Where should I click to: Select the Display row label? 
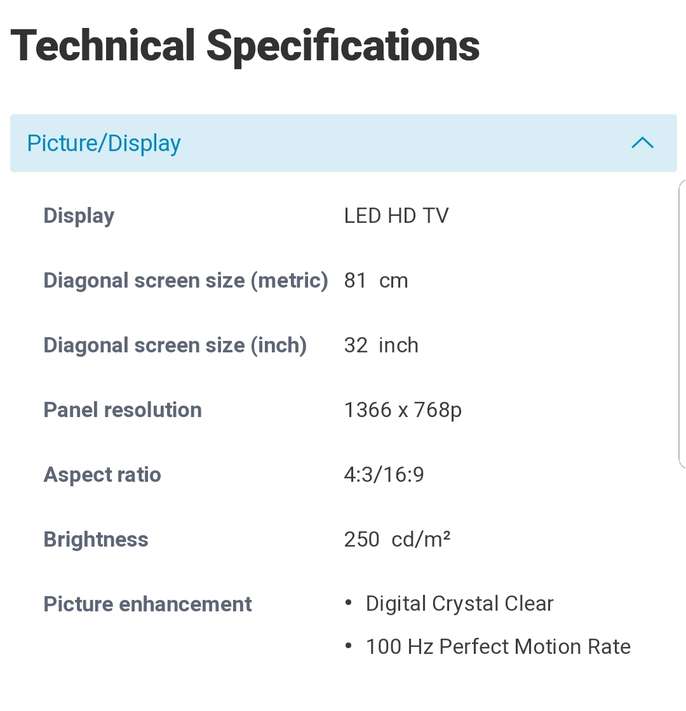pos(79,216)
